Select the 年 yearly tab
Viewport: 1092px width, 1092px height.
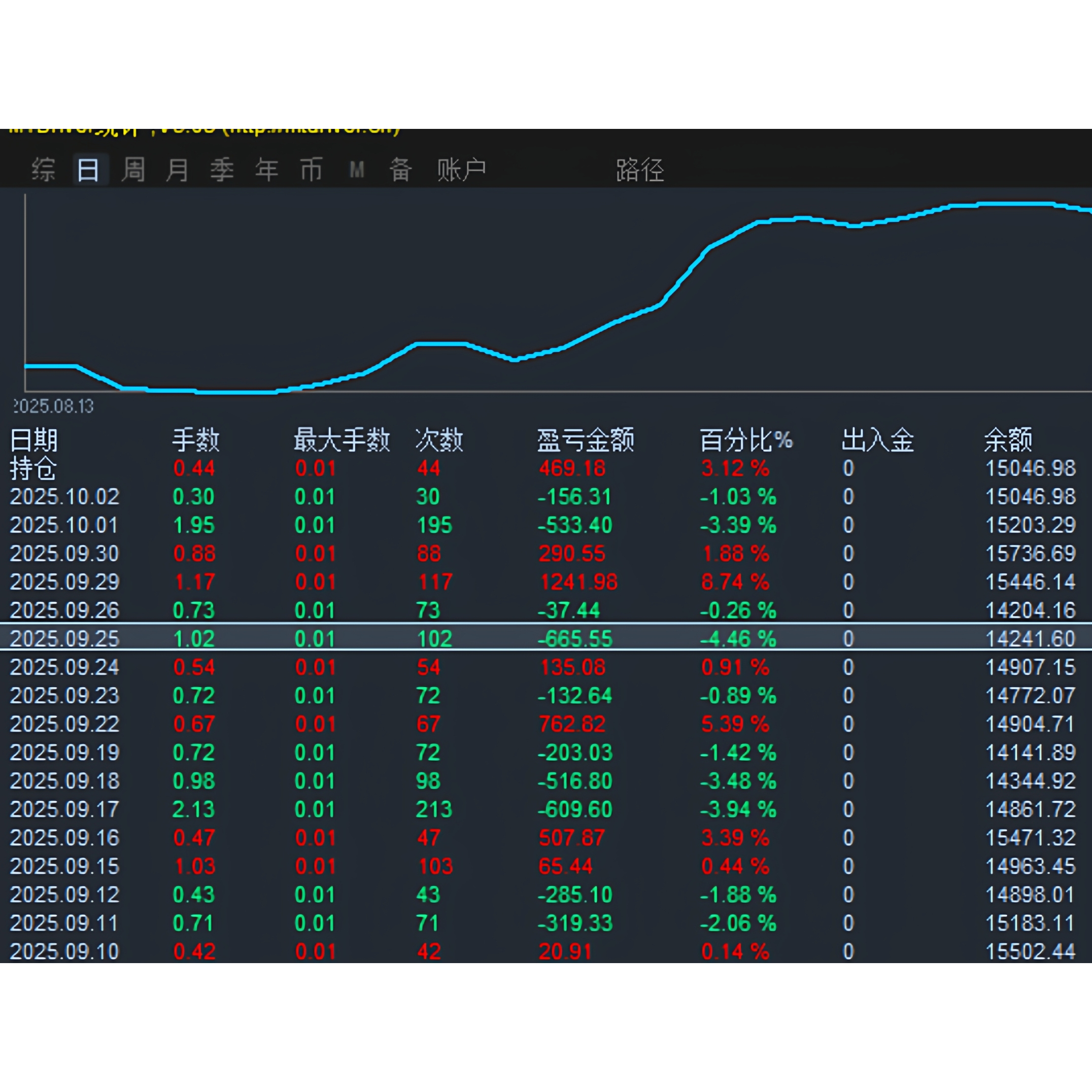pos(267,169)
